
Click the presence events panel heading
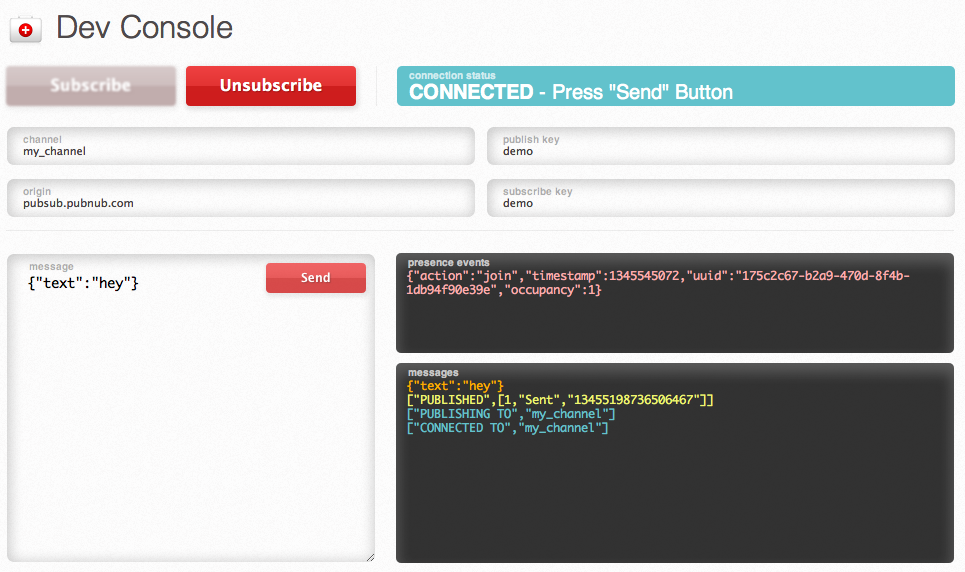448,262
